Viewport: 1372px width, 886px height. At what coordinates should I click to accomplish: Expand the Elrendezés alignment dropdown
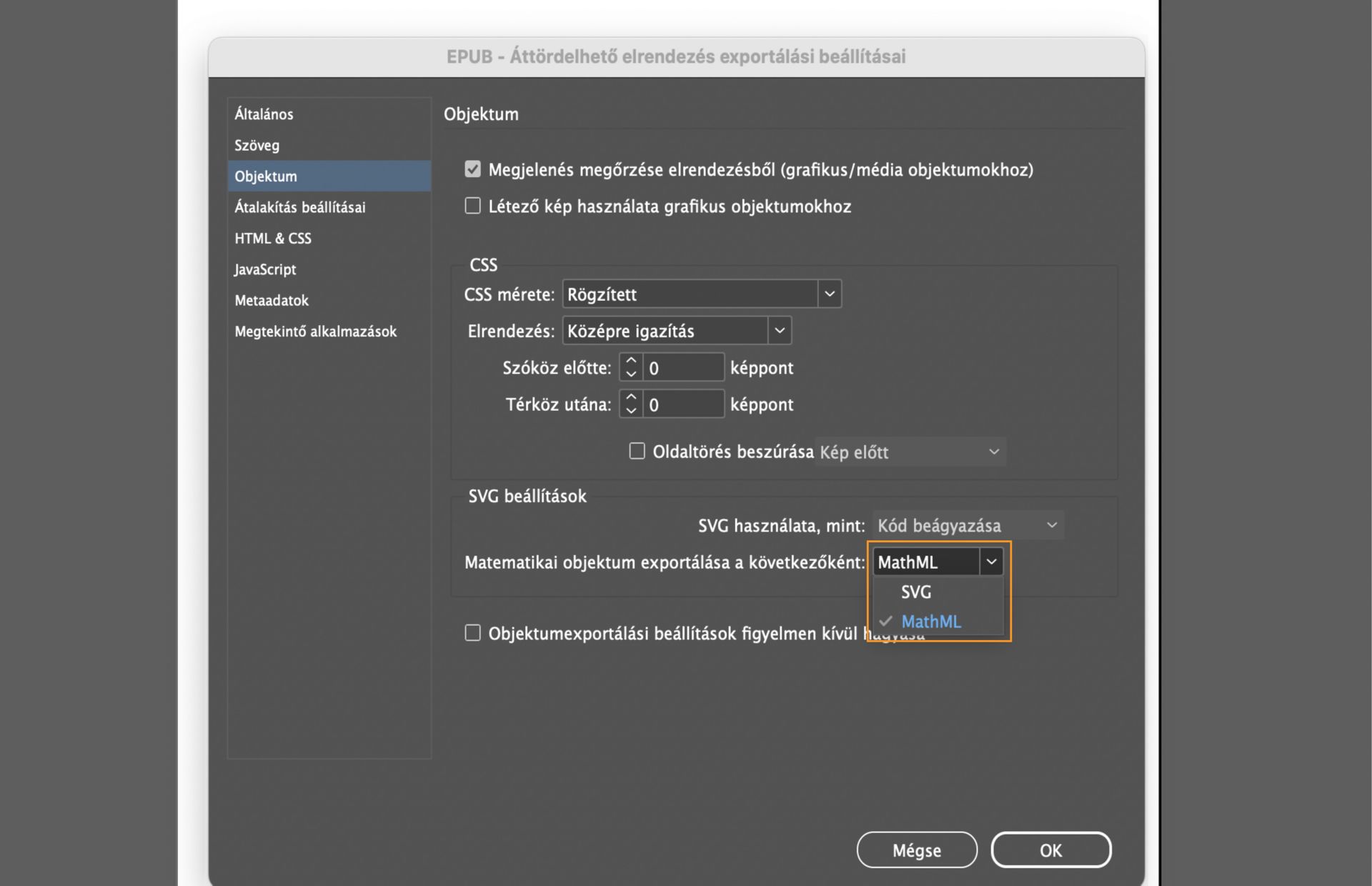[x=779, y=331]
